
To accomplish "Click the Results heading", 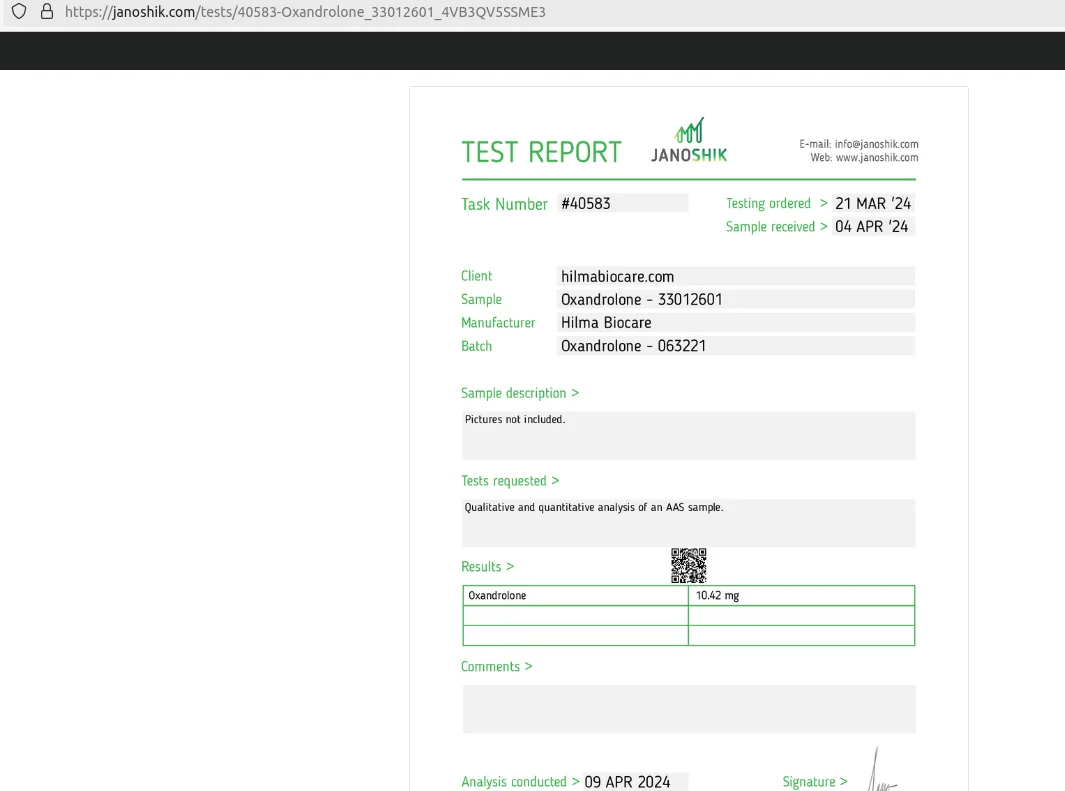I will (x=487, y=567).
